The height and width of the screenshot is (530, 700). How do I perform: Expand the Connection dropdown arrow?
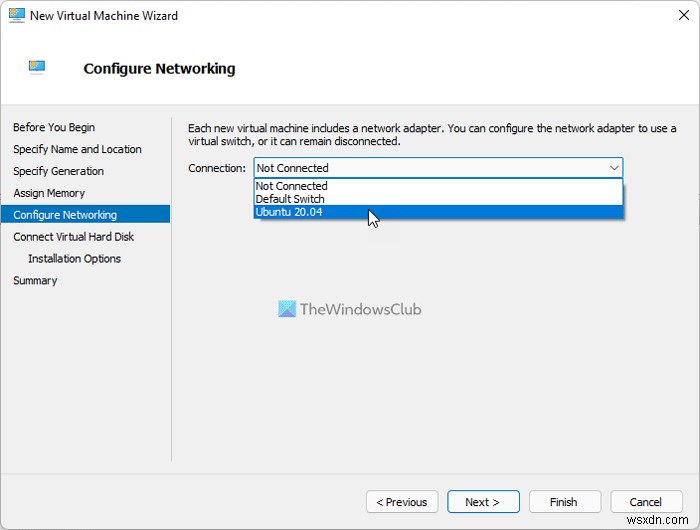614,168
